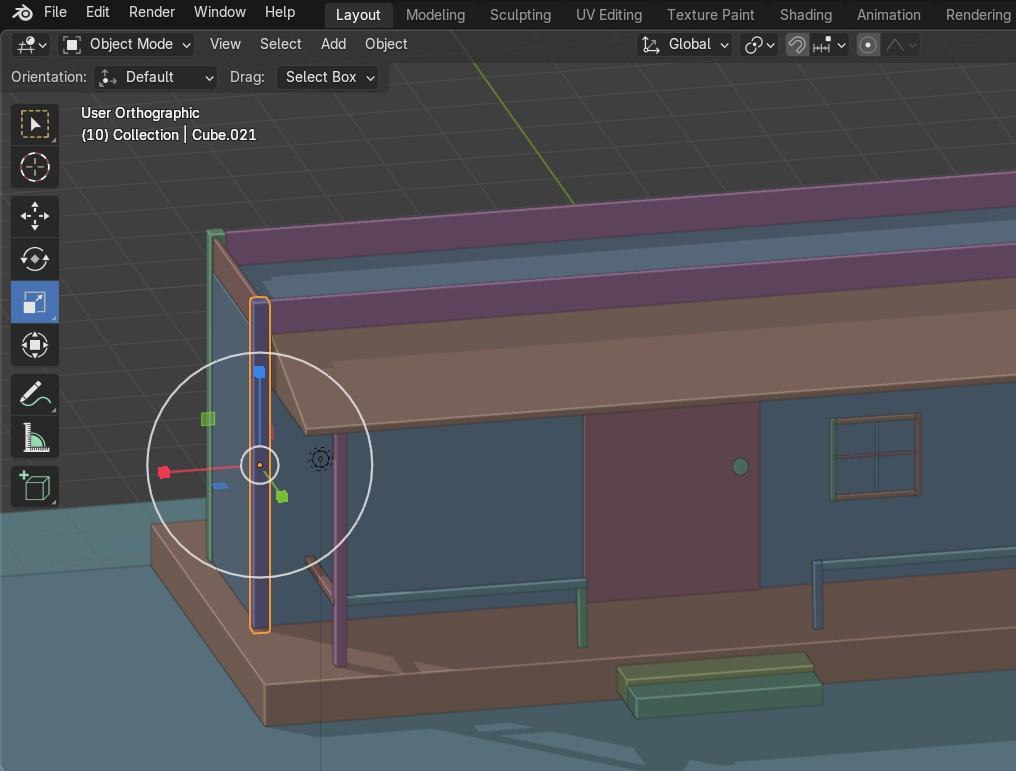Screen dimensions: 1016x771
Task: Select the Select Box tool
Action: click(35, 125)
